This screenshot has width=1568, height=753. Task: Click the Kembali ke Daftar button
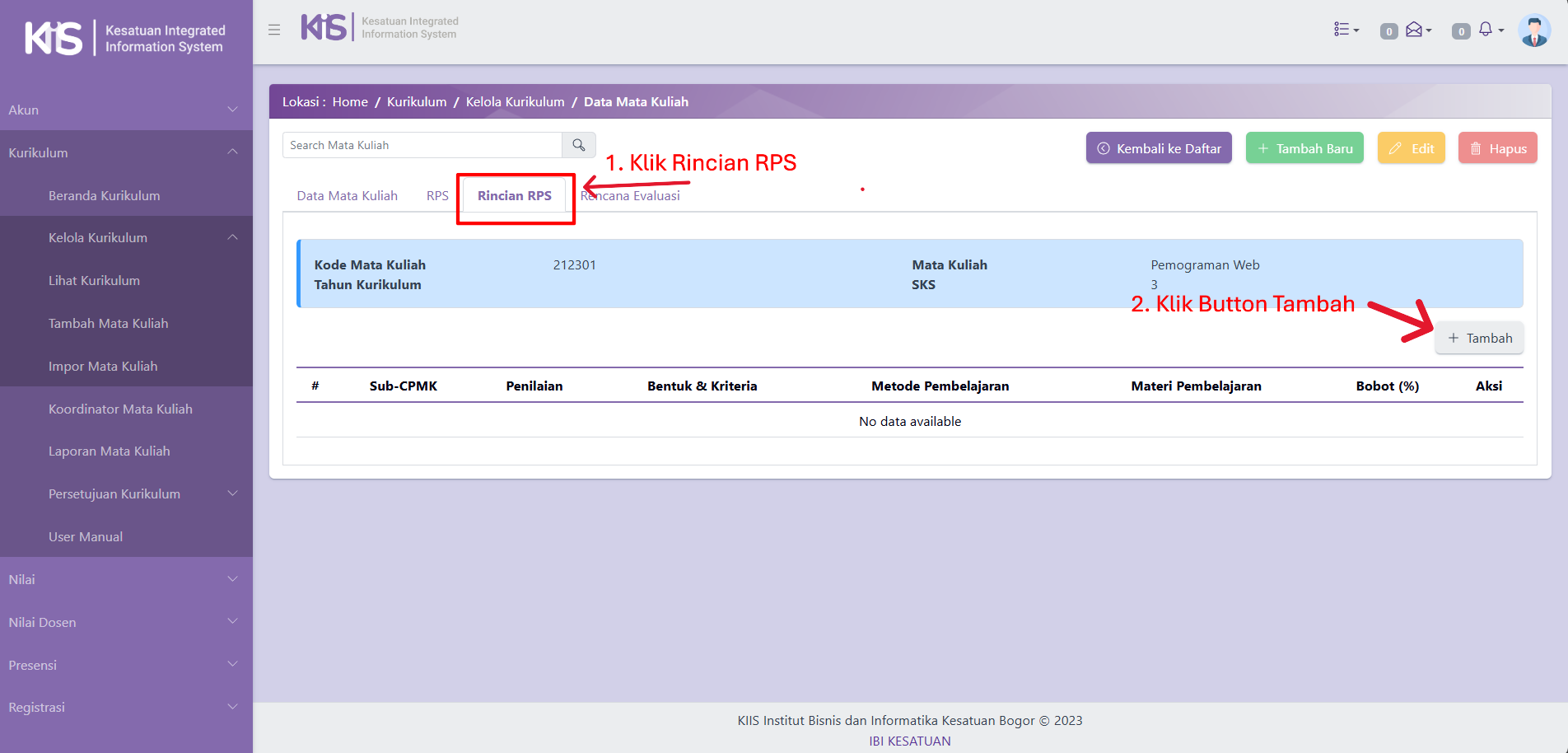click(1158, 148)
